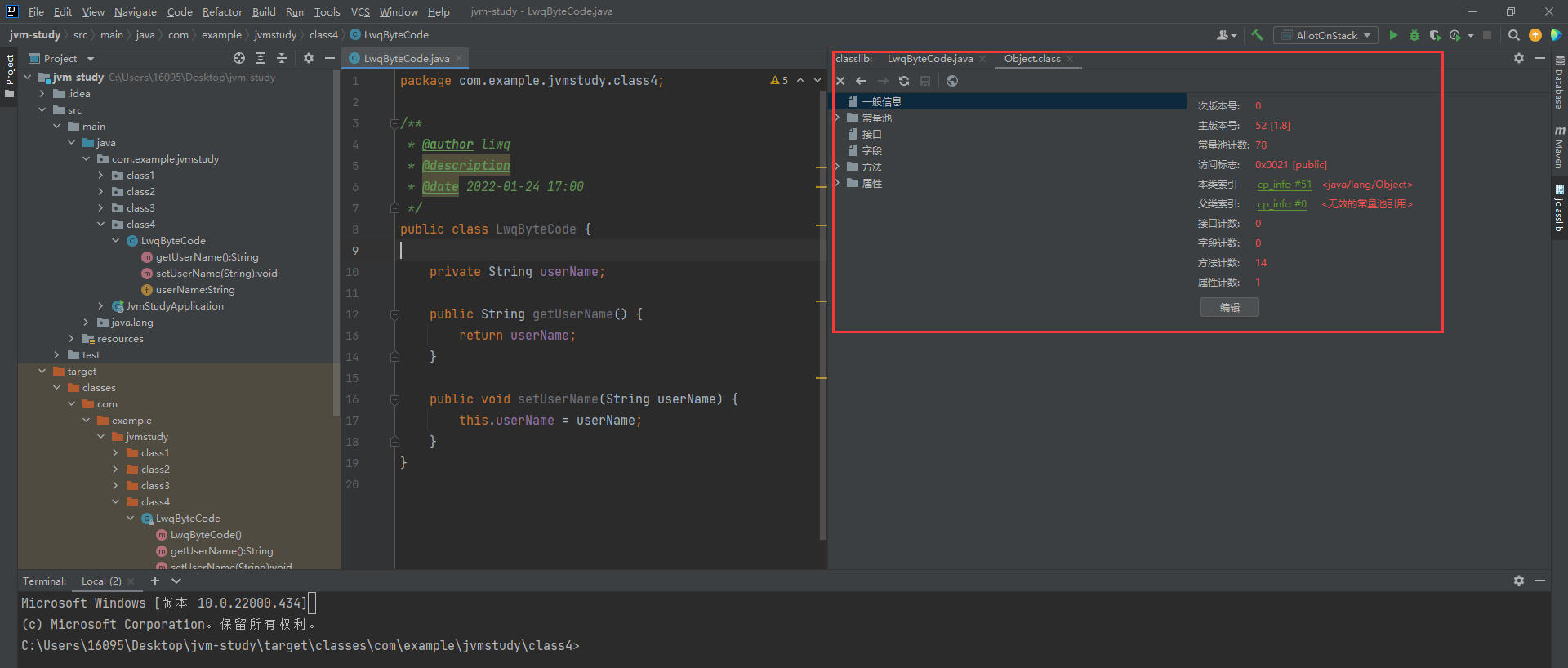Image resolution: width=1568 pixels, height=668 pixels.
Task: Select 一般信息 in jclasslib tree
Action: tap(882, 101)
